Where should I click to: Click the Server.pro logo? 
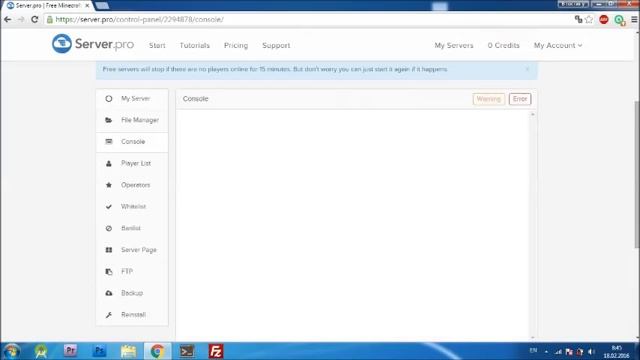(93, 44)
